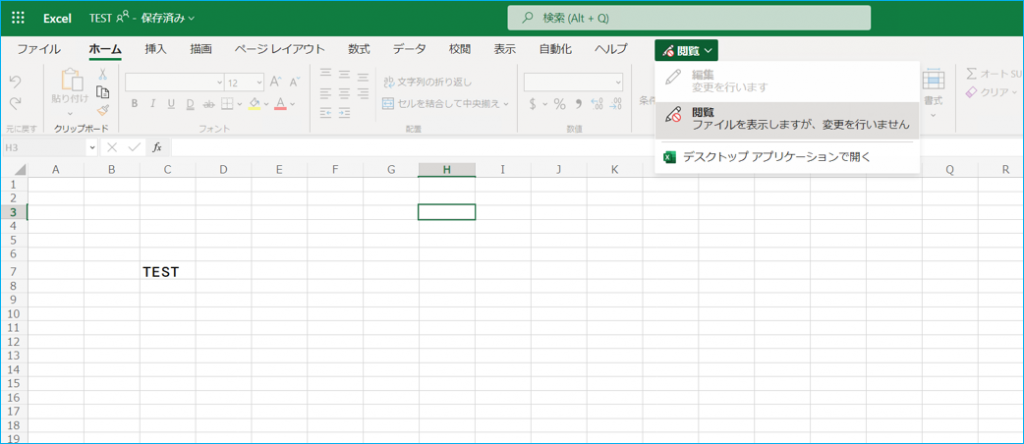Expand the Name Box dropdown arrow
This screenshot has width=1024, height=444.
(x=92, y=147)
